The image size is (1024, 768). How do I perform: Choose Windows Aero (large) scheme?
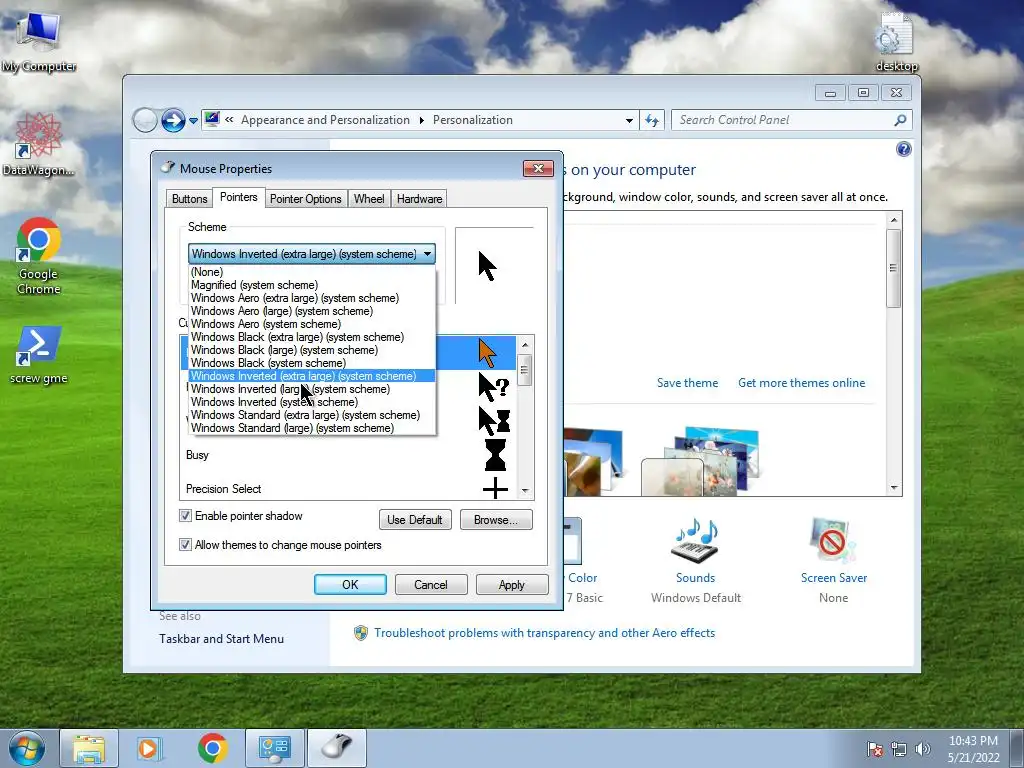click(312, 311)
